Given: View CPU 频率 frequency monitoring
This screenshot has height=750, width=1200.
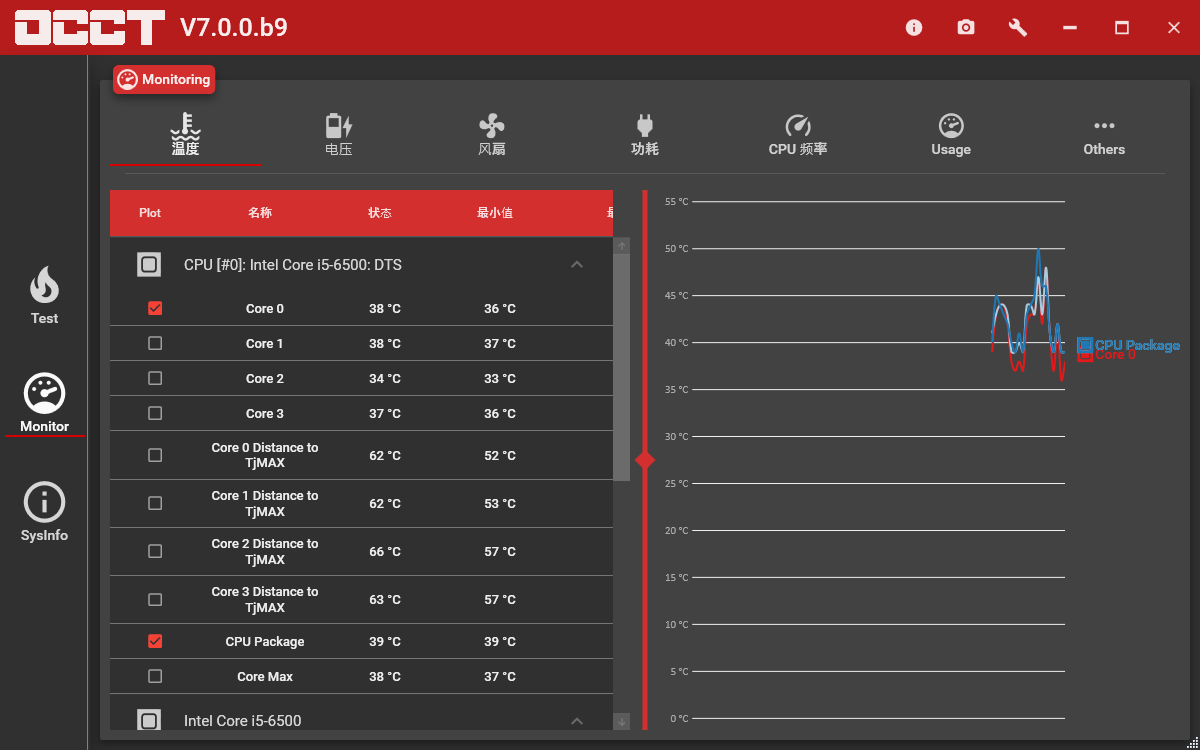Looking at the screenshot, I should point(798,135).
